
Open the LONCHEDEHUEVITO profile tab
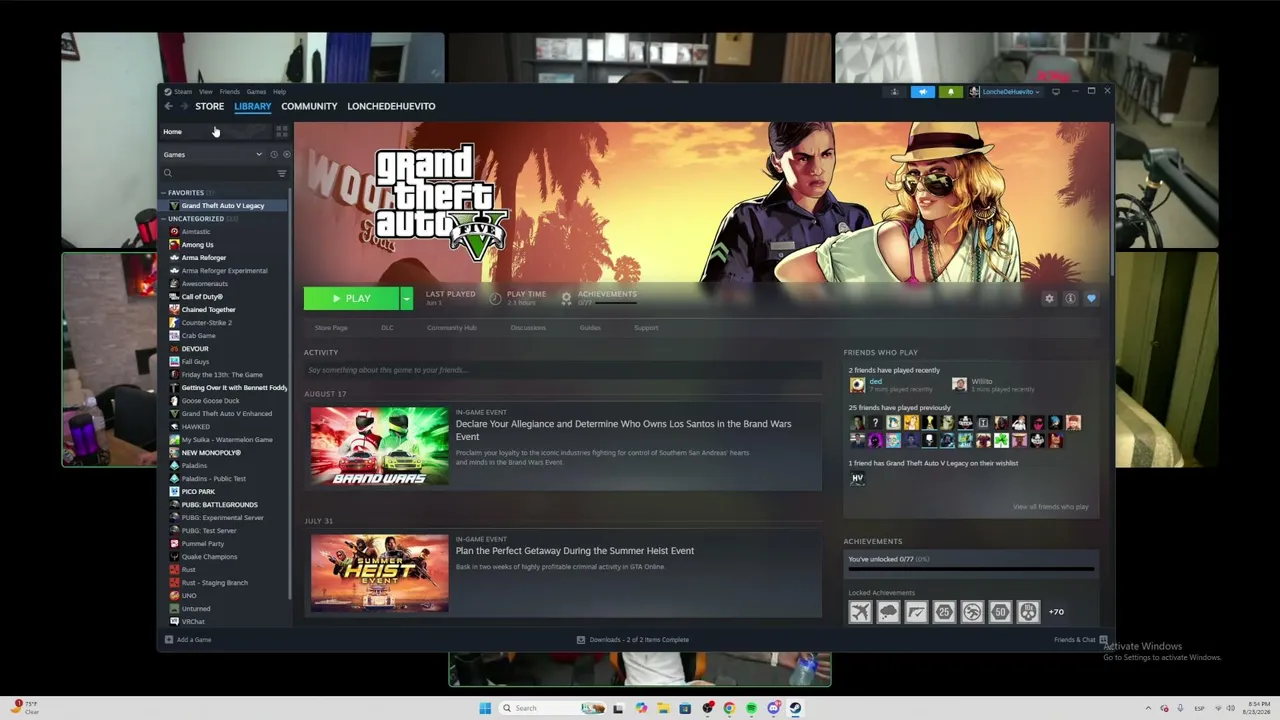click(x=391, y=106)
